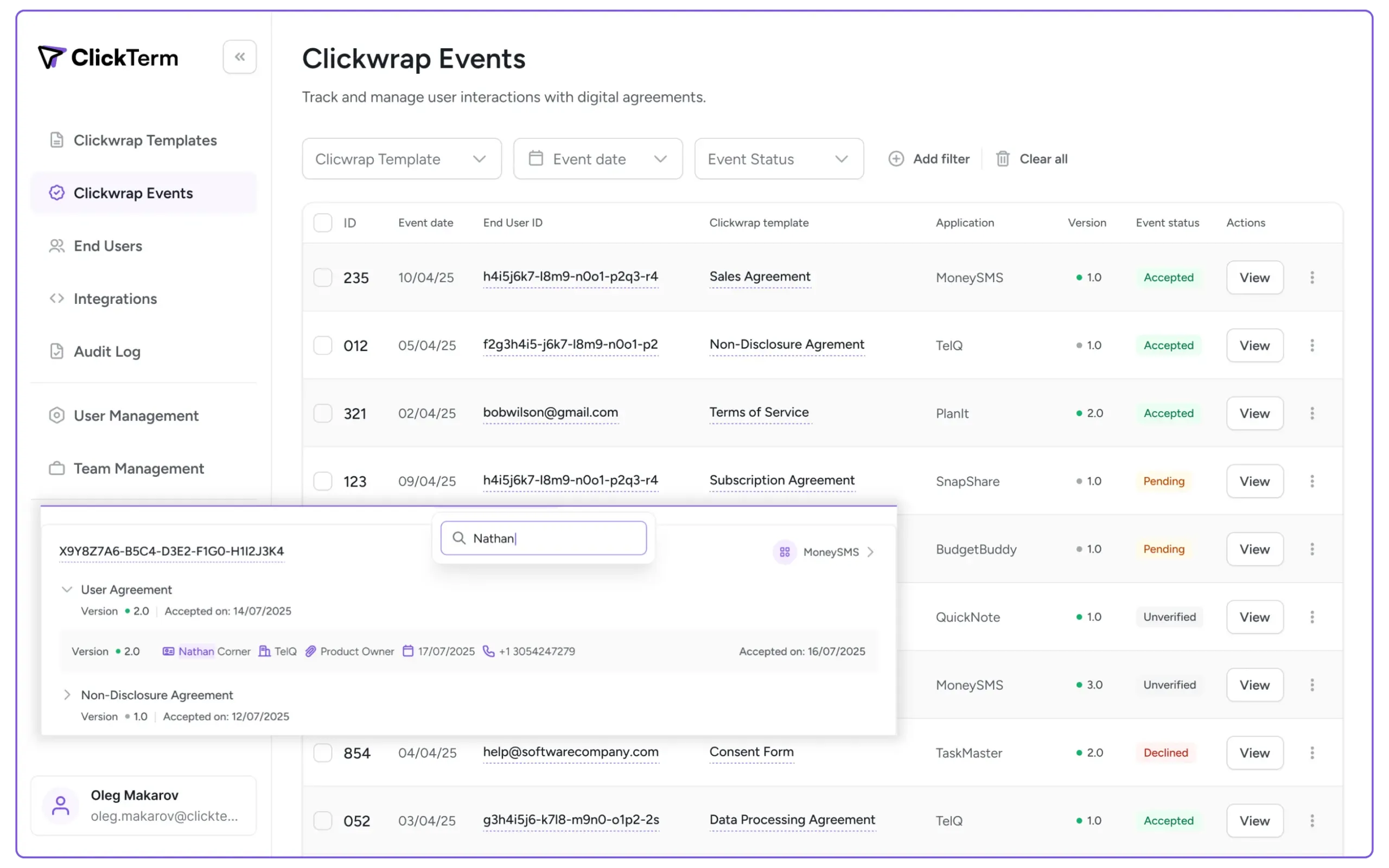Open the bobwilson@gmail.com end user link
The height and width of the screenshot is (868, 1389).
tap(550, 412)
